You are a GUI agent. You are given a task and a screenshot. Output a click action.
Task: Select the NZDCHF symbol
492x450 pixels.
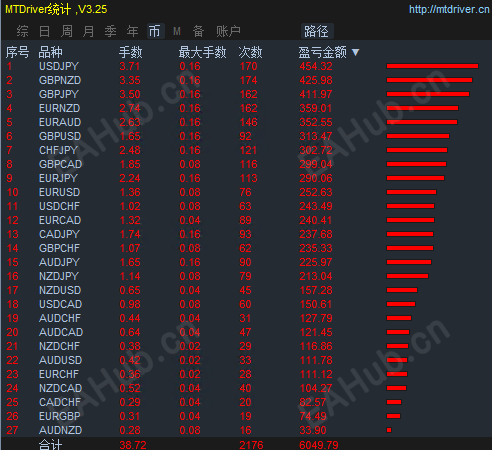tap(59, 346)
